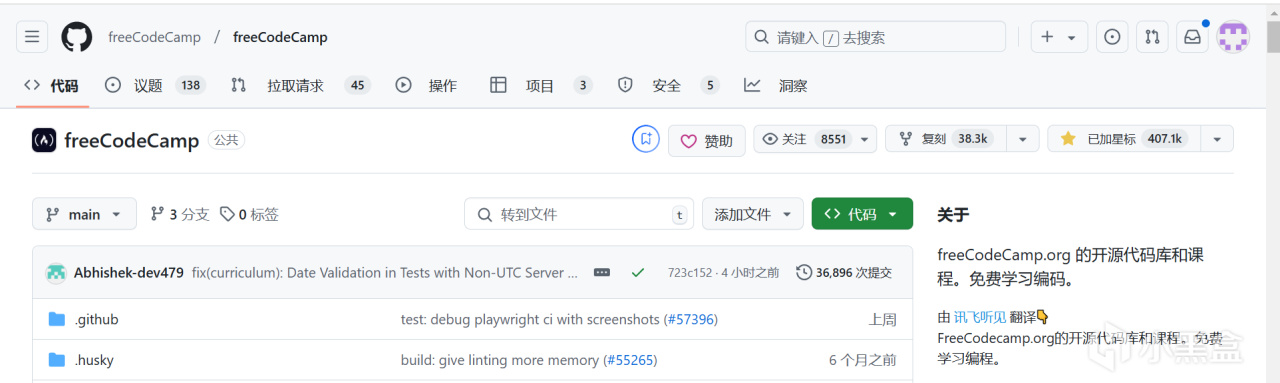Switch to the 操作 tab
The width and height of the screenshot is (1280, 383).
pyautogui.click(x=427, y=85)
